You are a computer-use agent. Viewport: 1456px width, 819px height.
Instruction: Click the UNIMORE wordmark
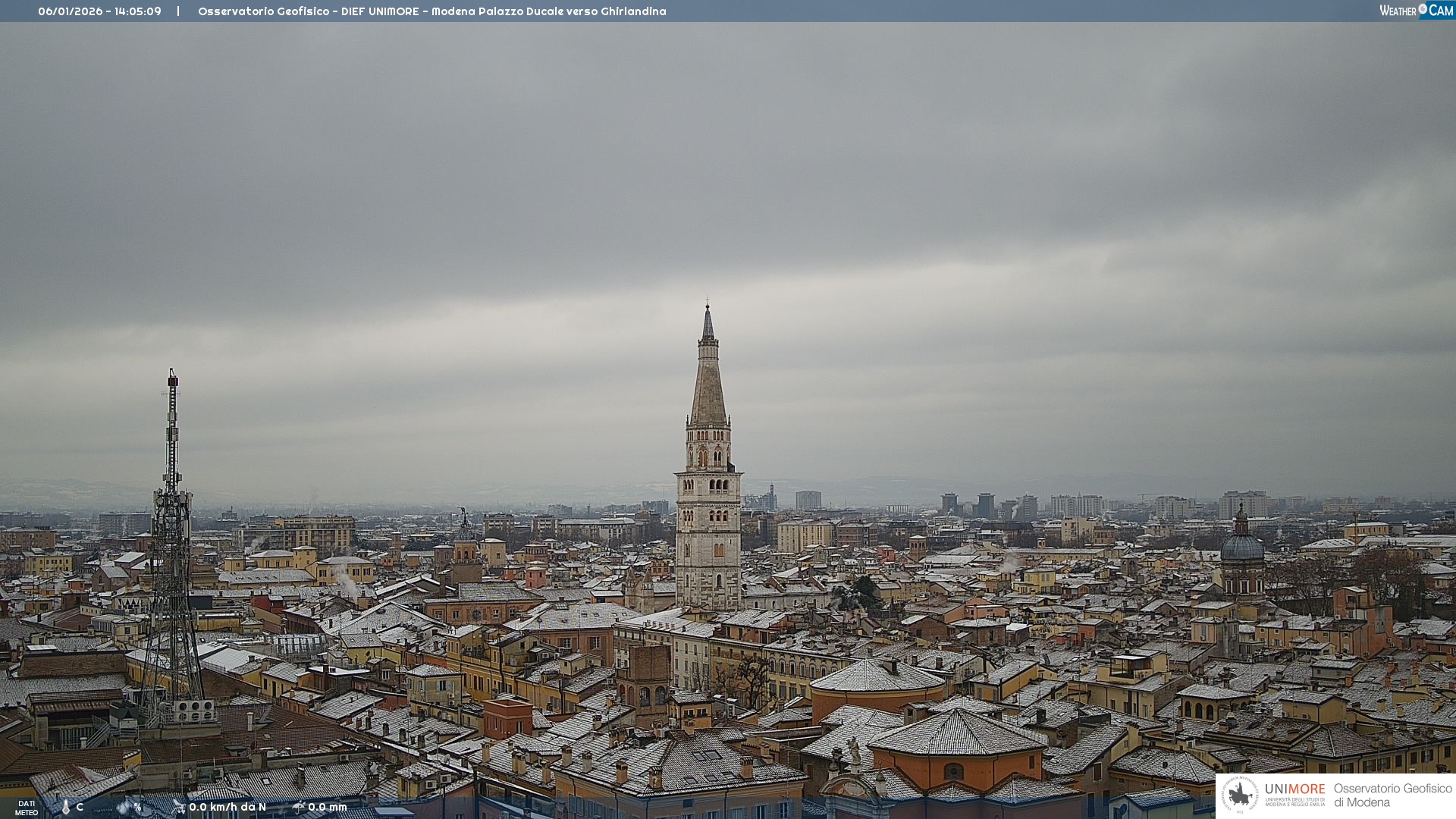[x=1294, y=789]
